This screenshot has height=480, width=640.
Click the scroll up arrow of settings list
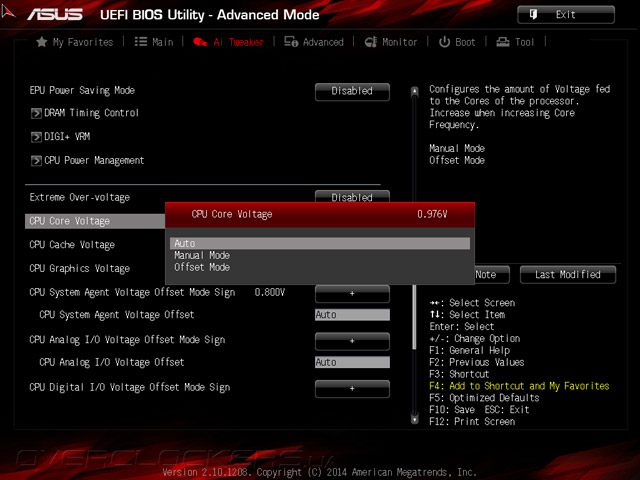tap(415, 91)
